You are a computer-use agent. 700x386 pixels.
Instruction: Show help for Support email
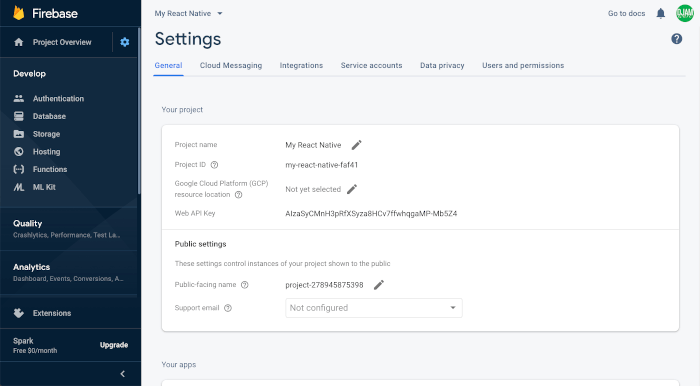228,308
